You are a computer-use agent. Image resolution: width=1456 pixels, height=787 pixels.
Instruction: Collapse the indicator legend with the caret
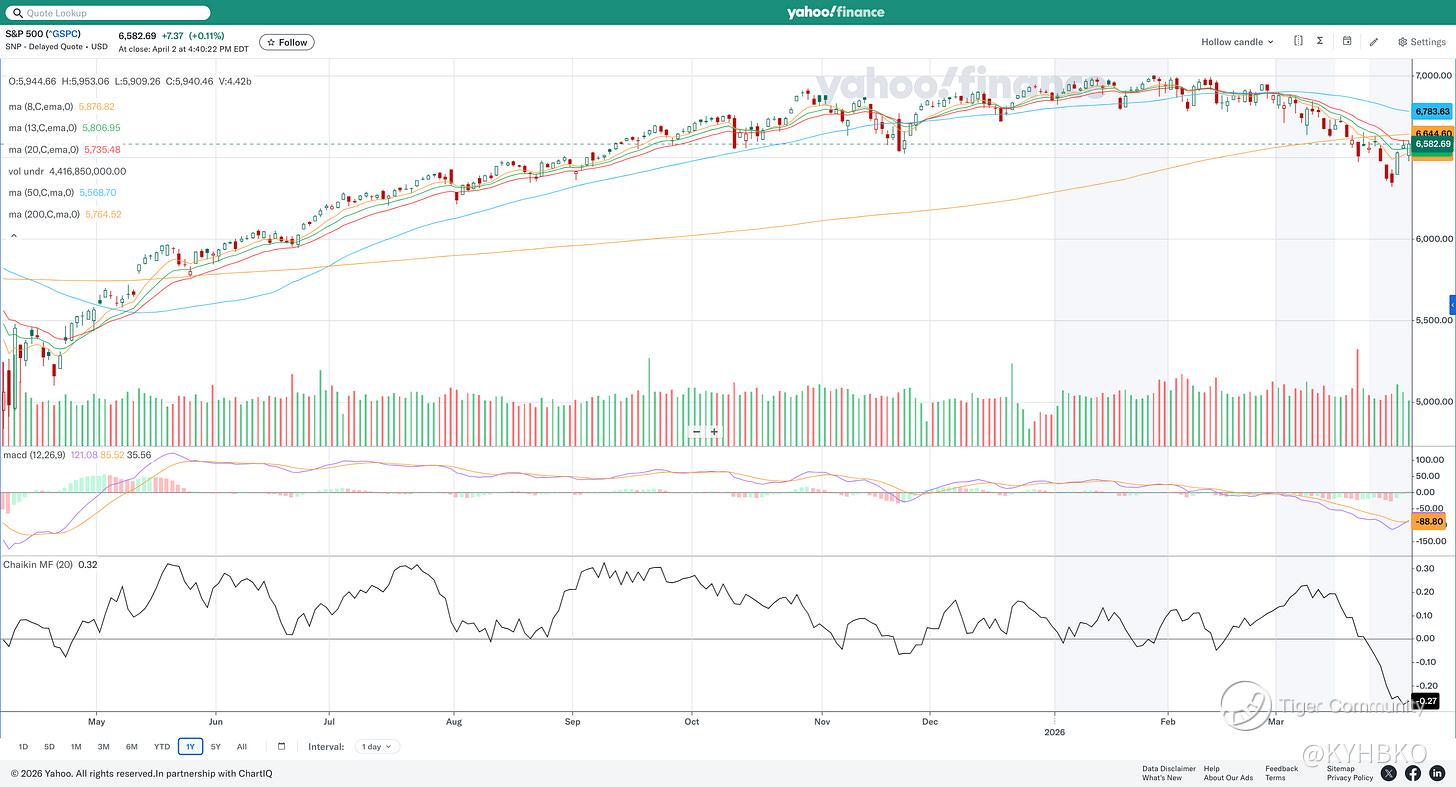point(14,236)
